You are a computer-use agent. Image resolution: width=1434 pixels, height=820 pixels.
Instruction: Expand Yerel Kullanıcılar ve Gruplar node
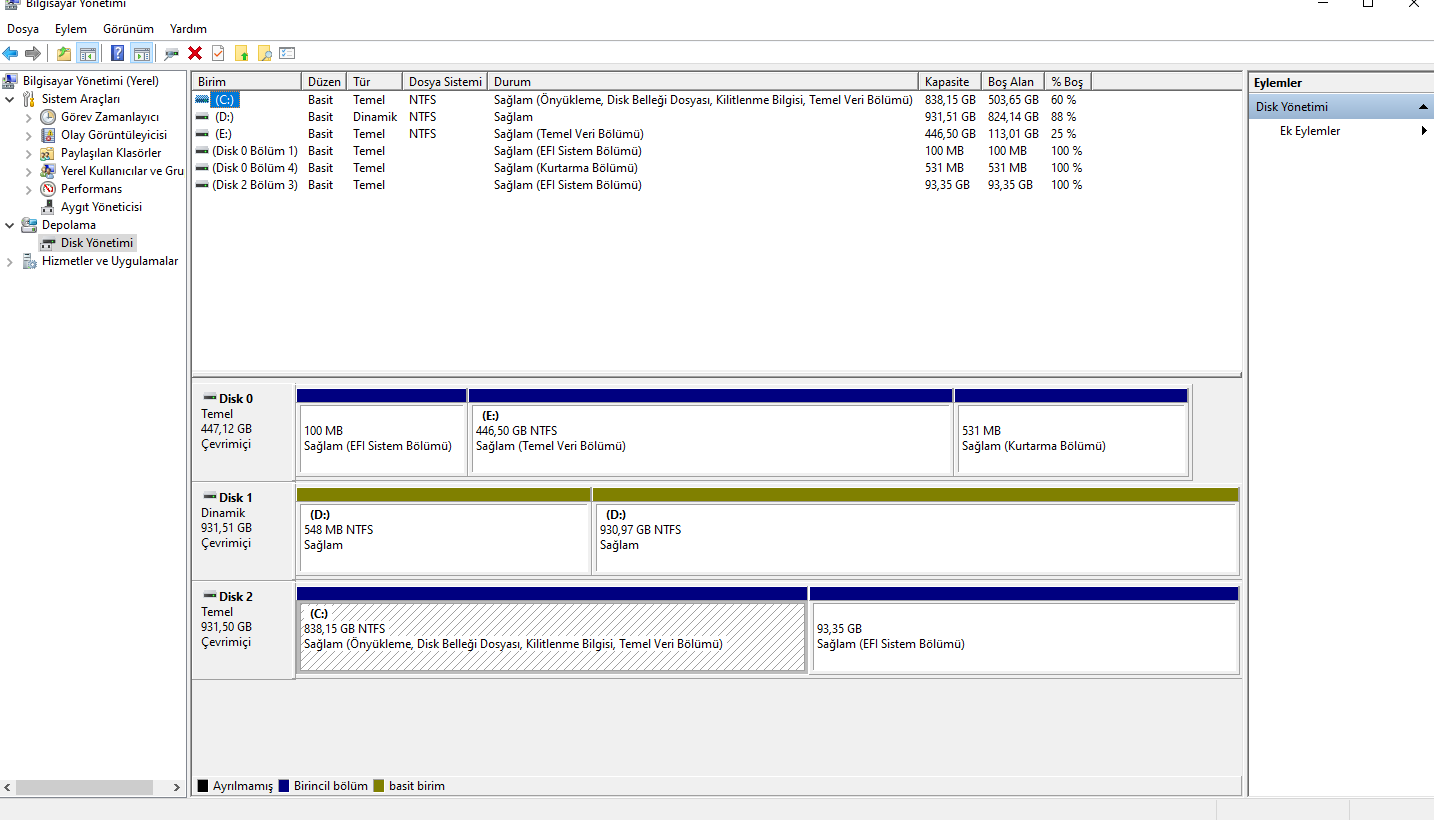(x=29, y=171)
